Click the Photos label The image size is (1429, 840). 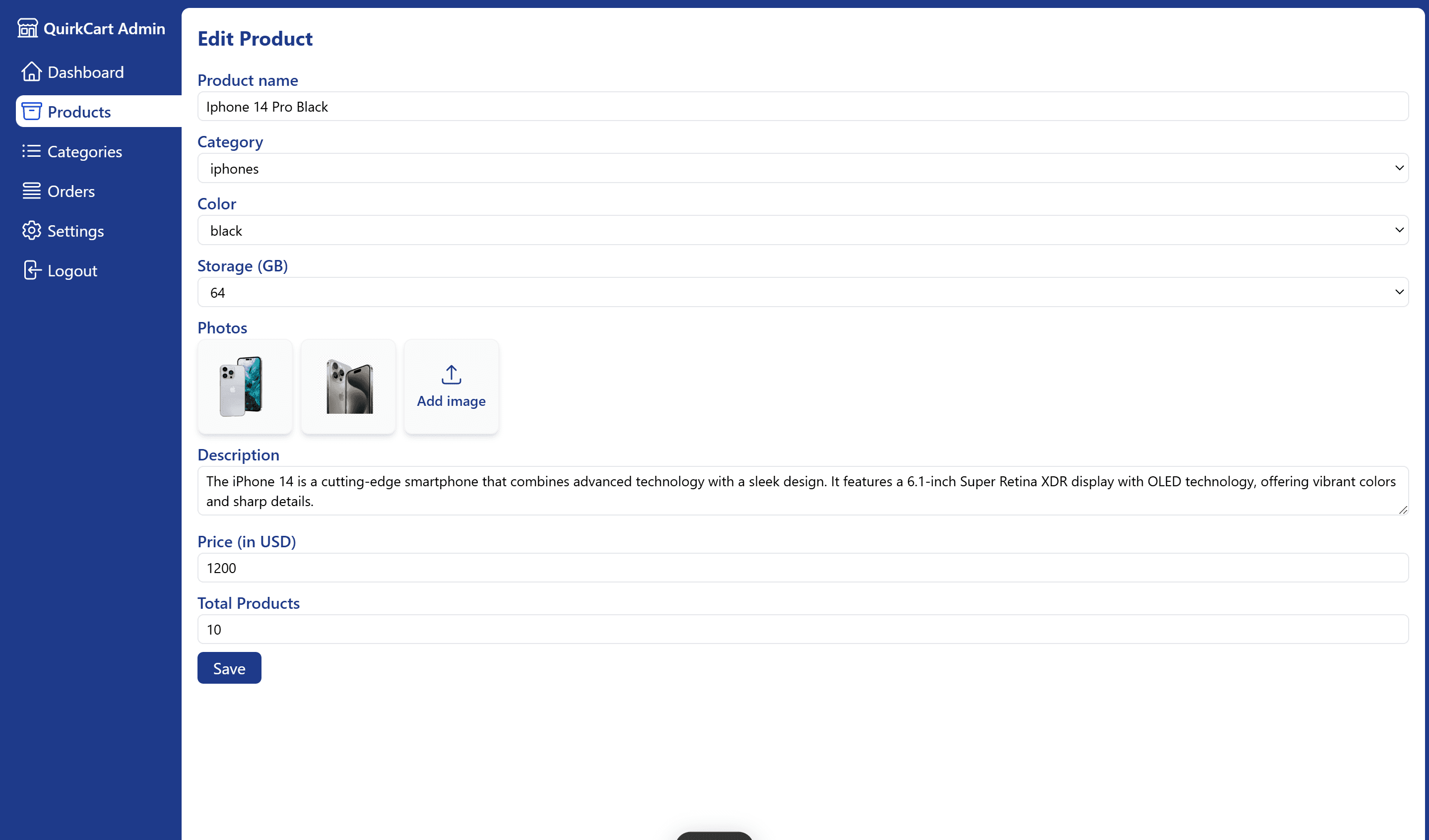click(x=222, y=328)
